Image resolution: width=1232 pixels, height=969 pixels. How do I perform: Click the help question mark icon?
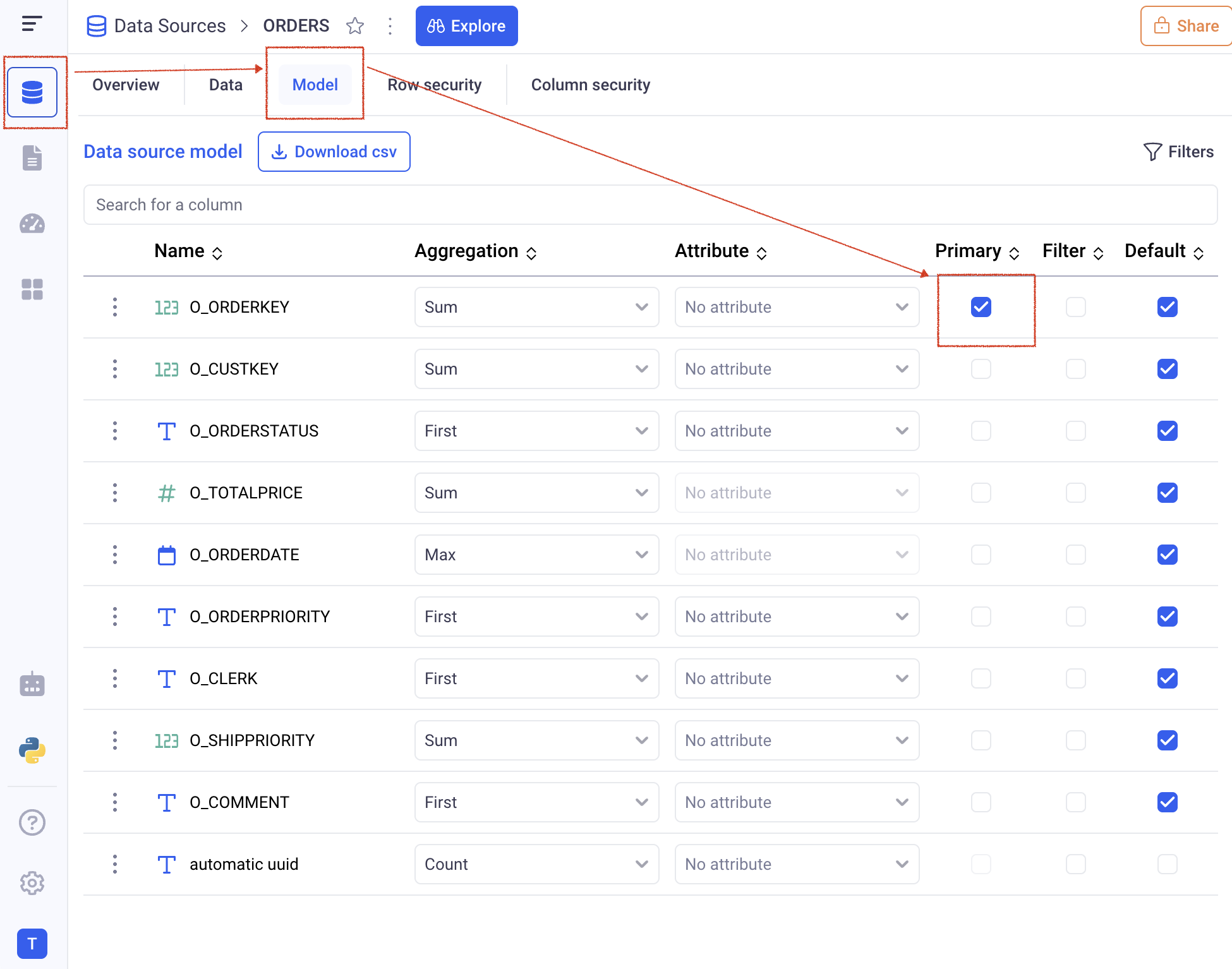tap(32, 822)
